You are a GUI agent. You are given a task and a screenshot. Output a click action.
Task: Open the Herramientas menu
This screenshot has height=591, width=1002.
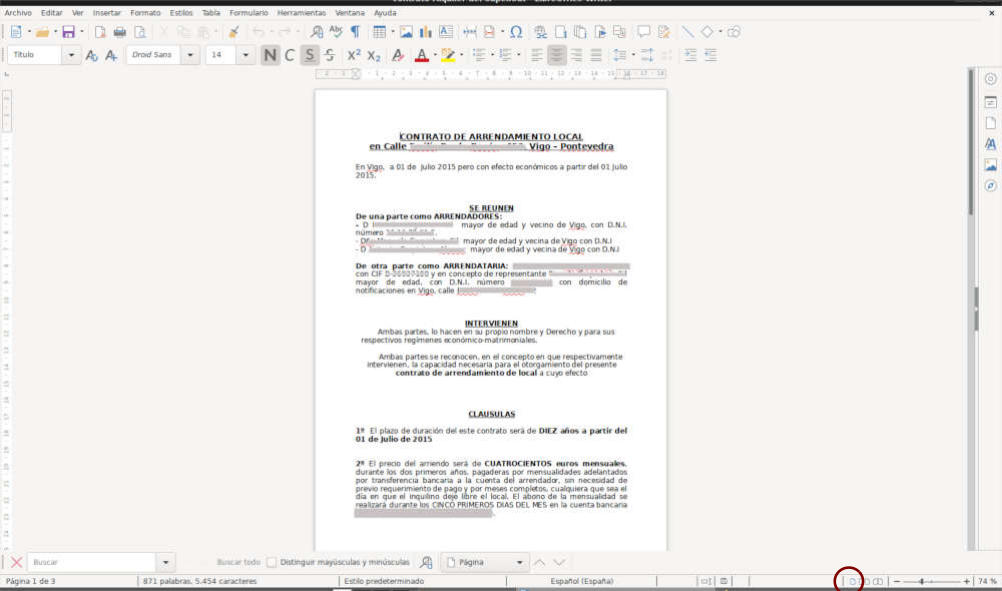[302, 13]
